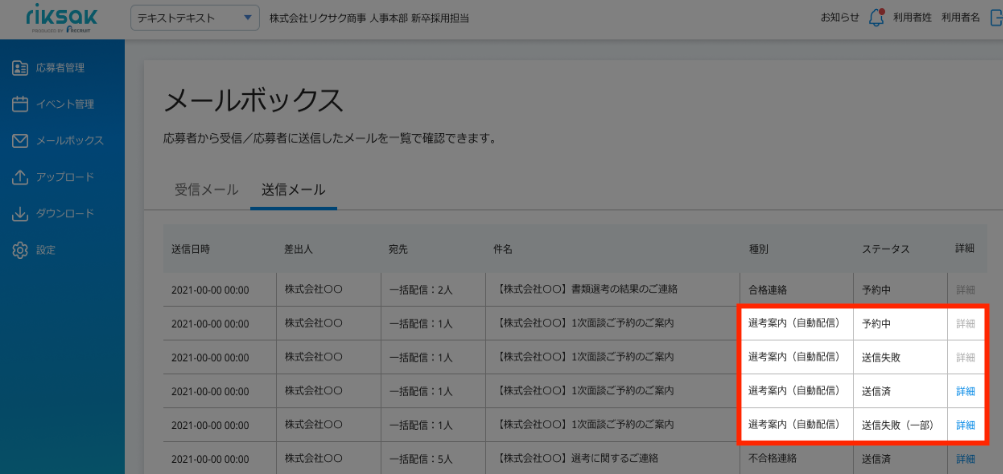Click the 送信失敗(一部) status cell
Image resolution: width=1003 pixels, height=474 pixels.
pyautogui.click(x=897, y=425)
